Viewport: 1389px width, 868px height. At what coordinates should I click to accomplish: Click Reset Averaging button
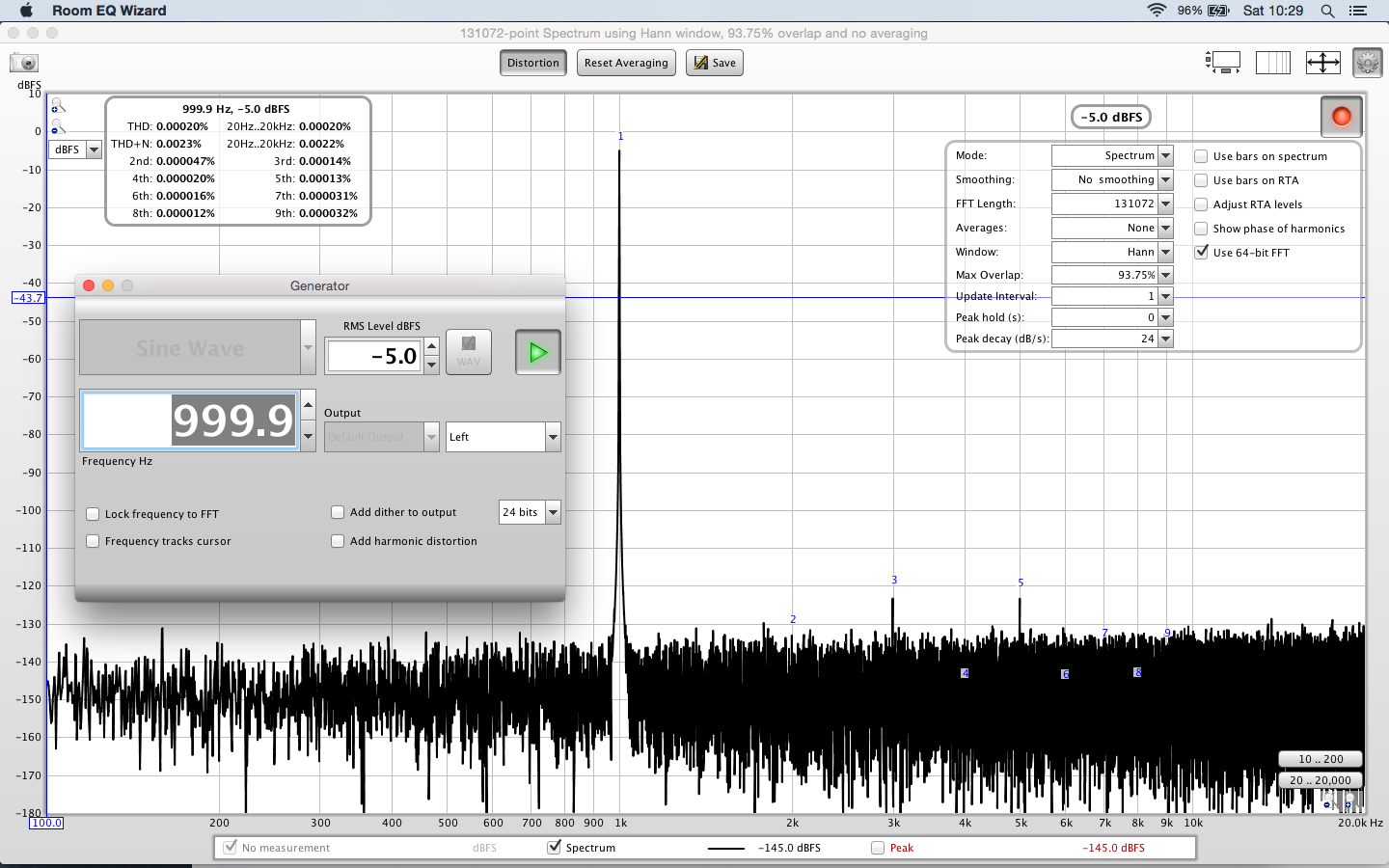point(626,63)
